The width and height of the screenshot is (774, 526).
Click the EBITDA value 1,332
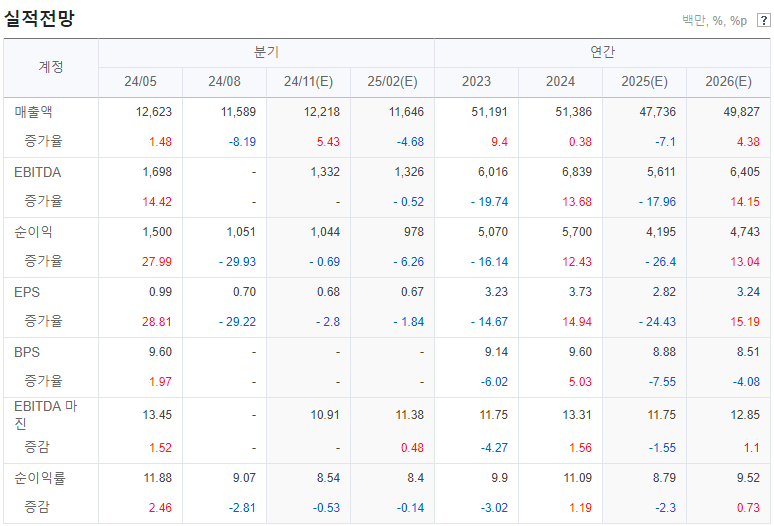[325, 172]
